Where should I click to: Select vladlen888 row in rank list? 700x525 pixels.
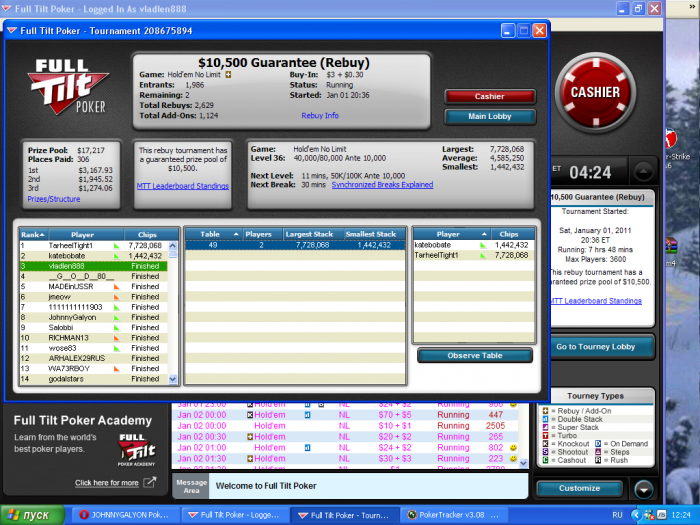click(x=93, y=266)
